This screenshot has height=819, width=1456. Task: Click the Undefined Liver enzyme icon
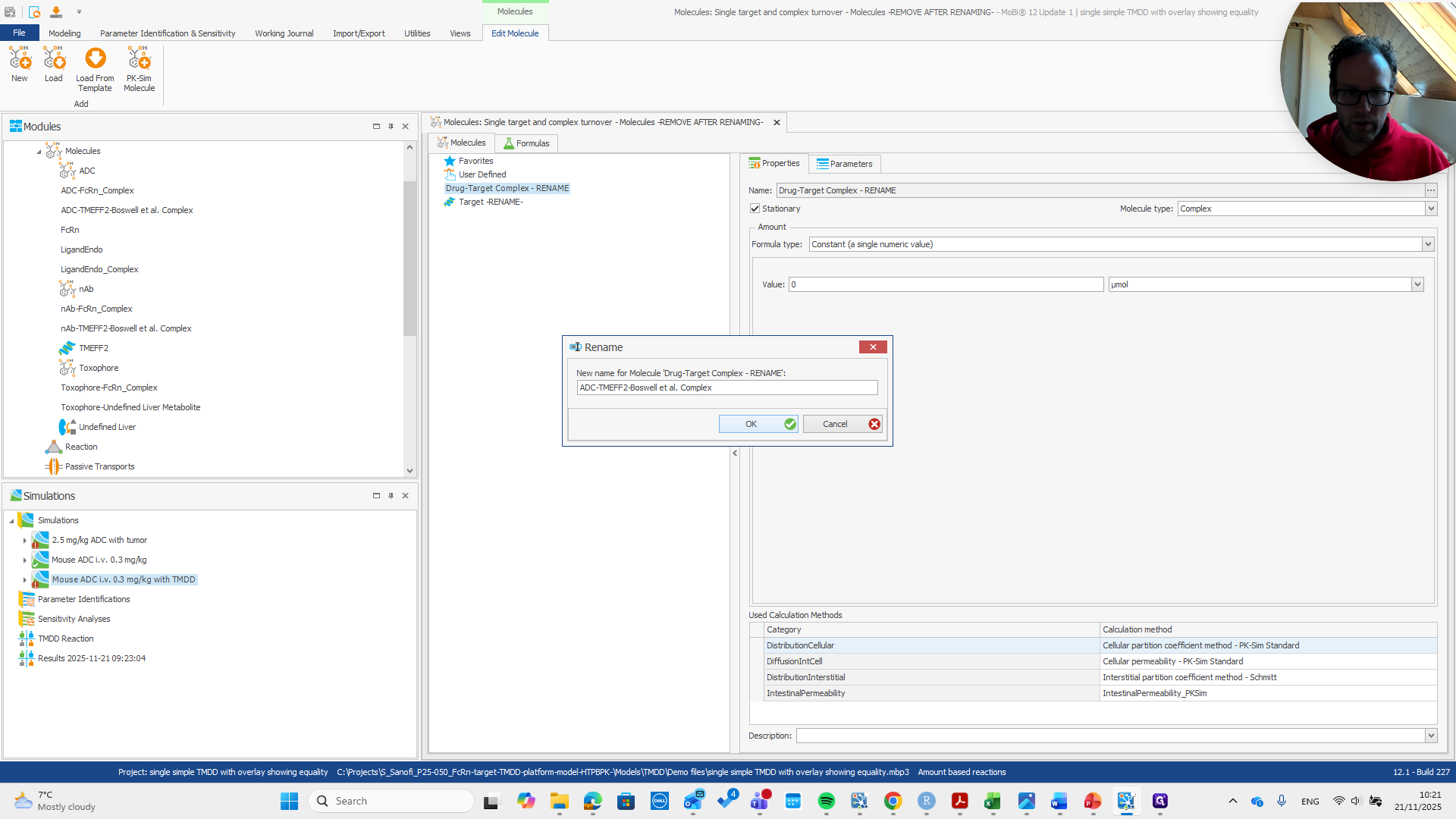tap(67, 427)
